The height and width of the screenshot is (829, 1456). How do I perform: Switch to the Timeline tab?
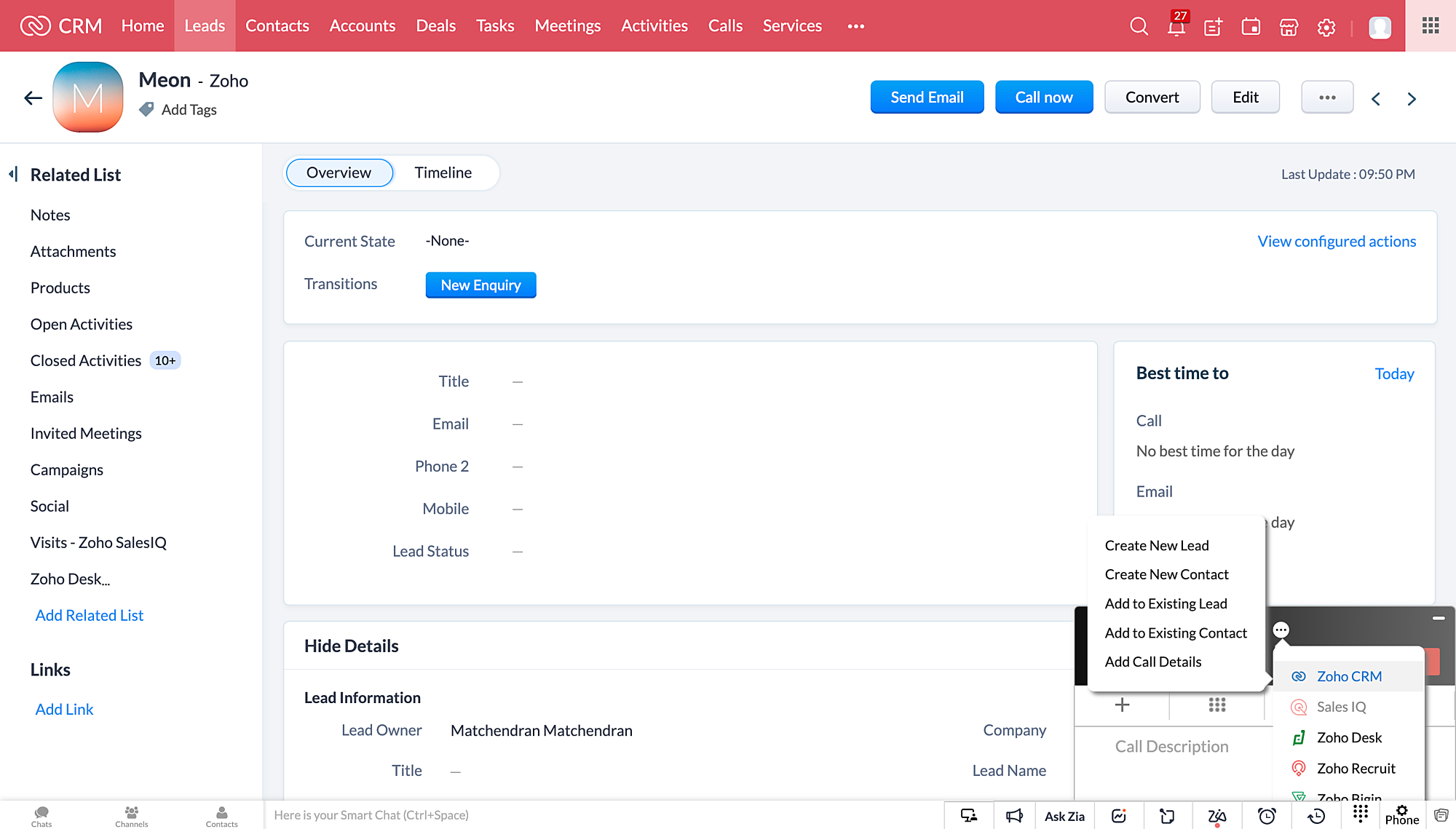(443, 172)
